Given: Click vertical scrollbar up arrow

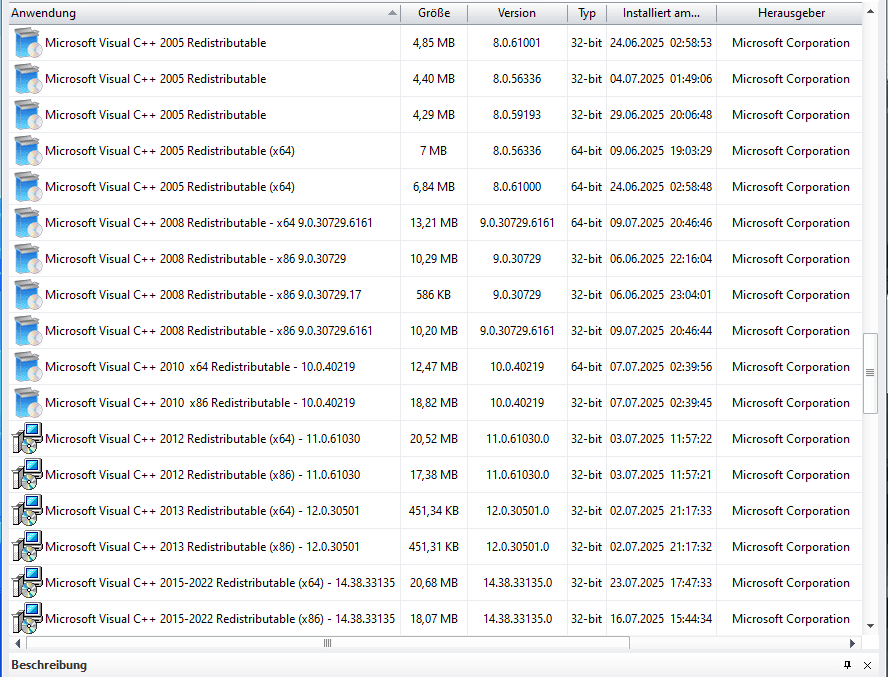Looking at the screenshot, I should (x=870, y=11).
